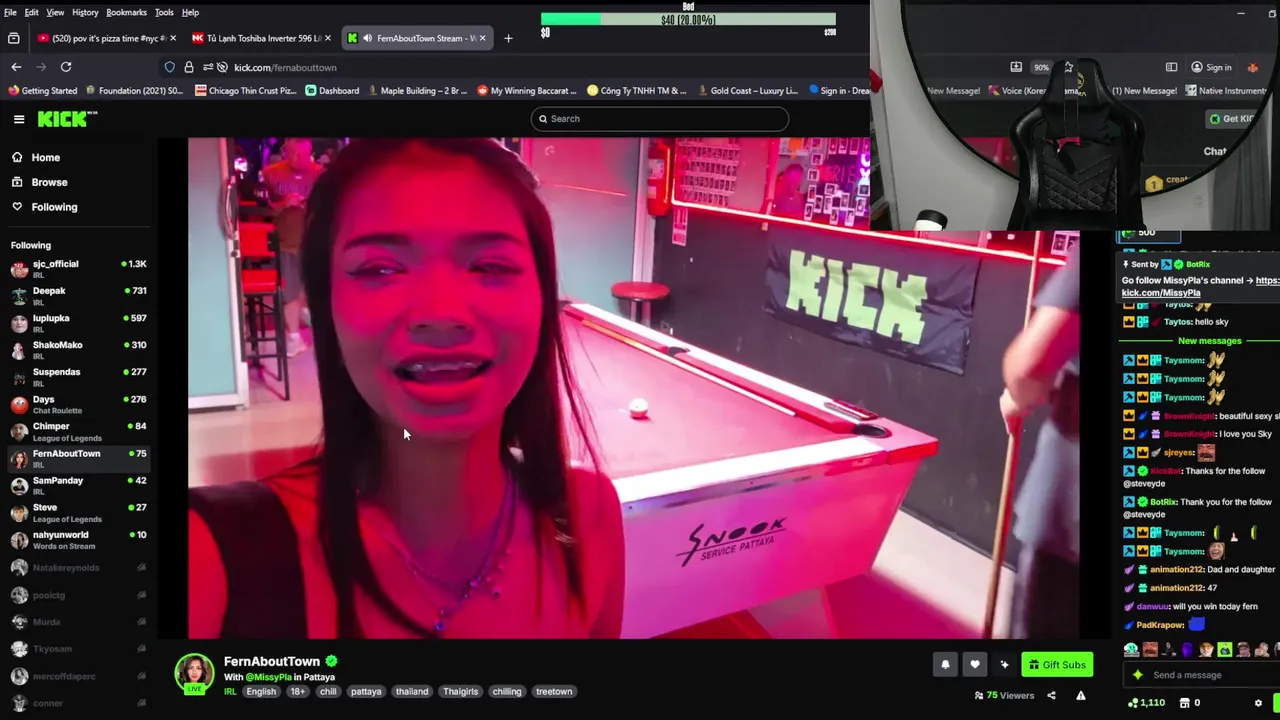This screenshot has height=720, width=1280.
Task: Click the Gift Subs button
Action: tap(1057, 665)
